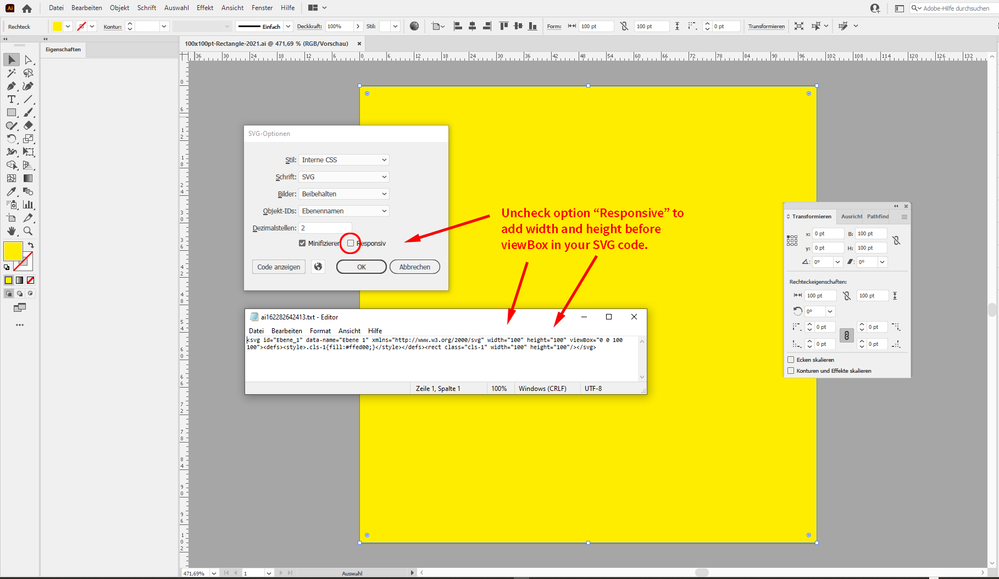Click the Code anzeigen button
999x579 pixels.
(278, 267)
